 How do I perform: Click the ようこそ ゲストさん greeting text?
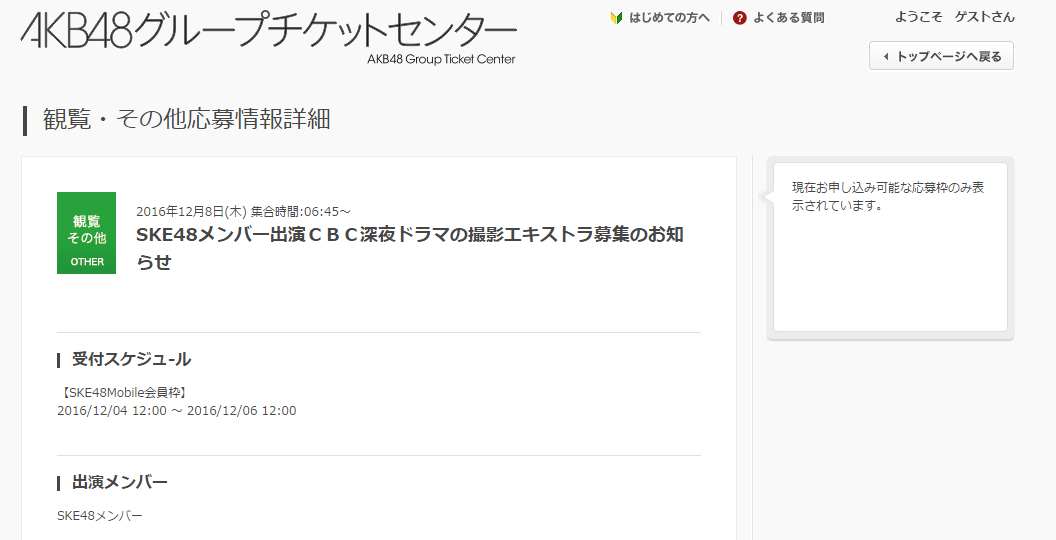coord(954,18)
